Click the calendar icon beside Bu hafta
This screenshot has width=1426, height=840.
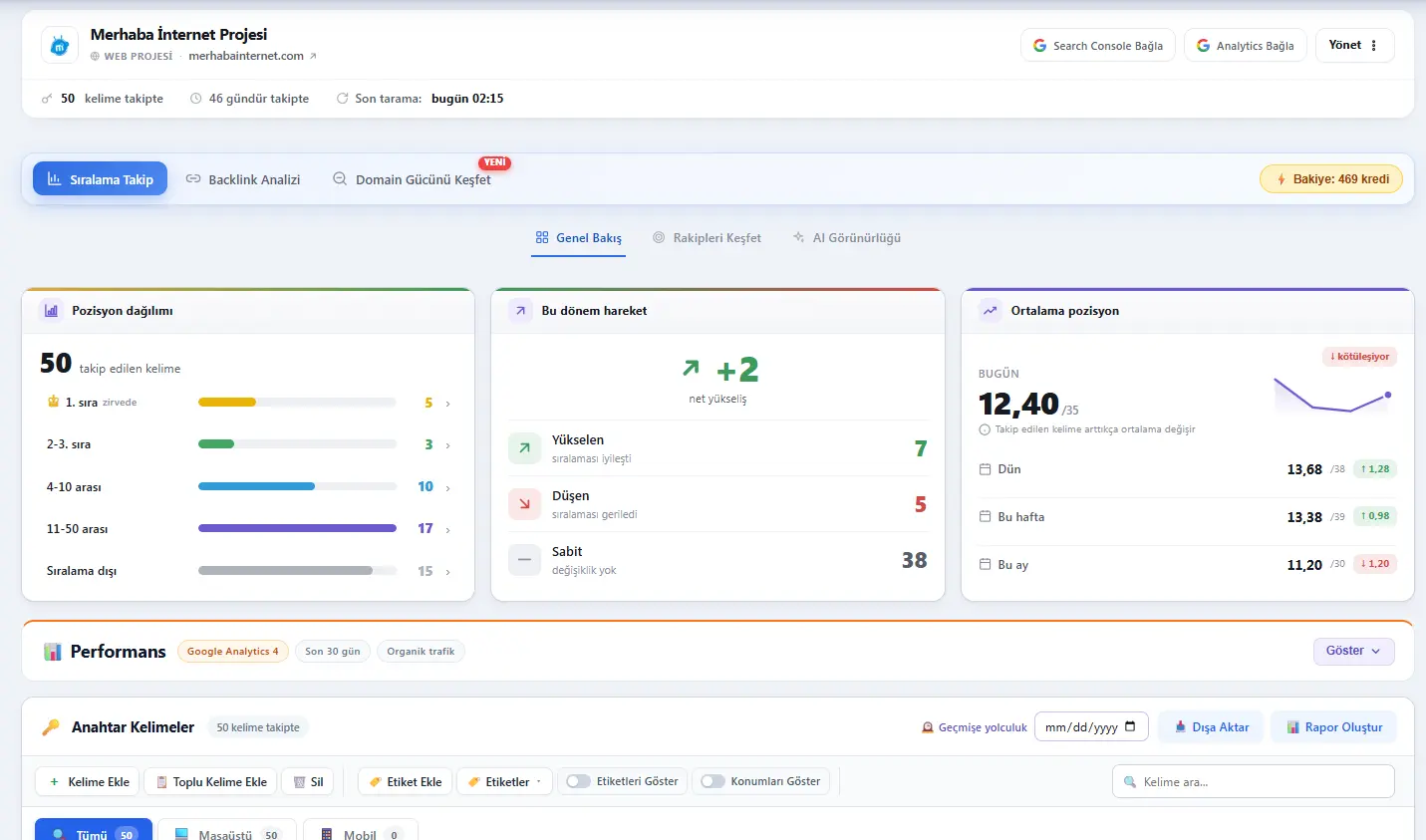(985, 517)
